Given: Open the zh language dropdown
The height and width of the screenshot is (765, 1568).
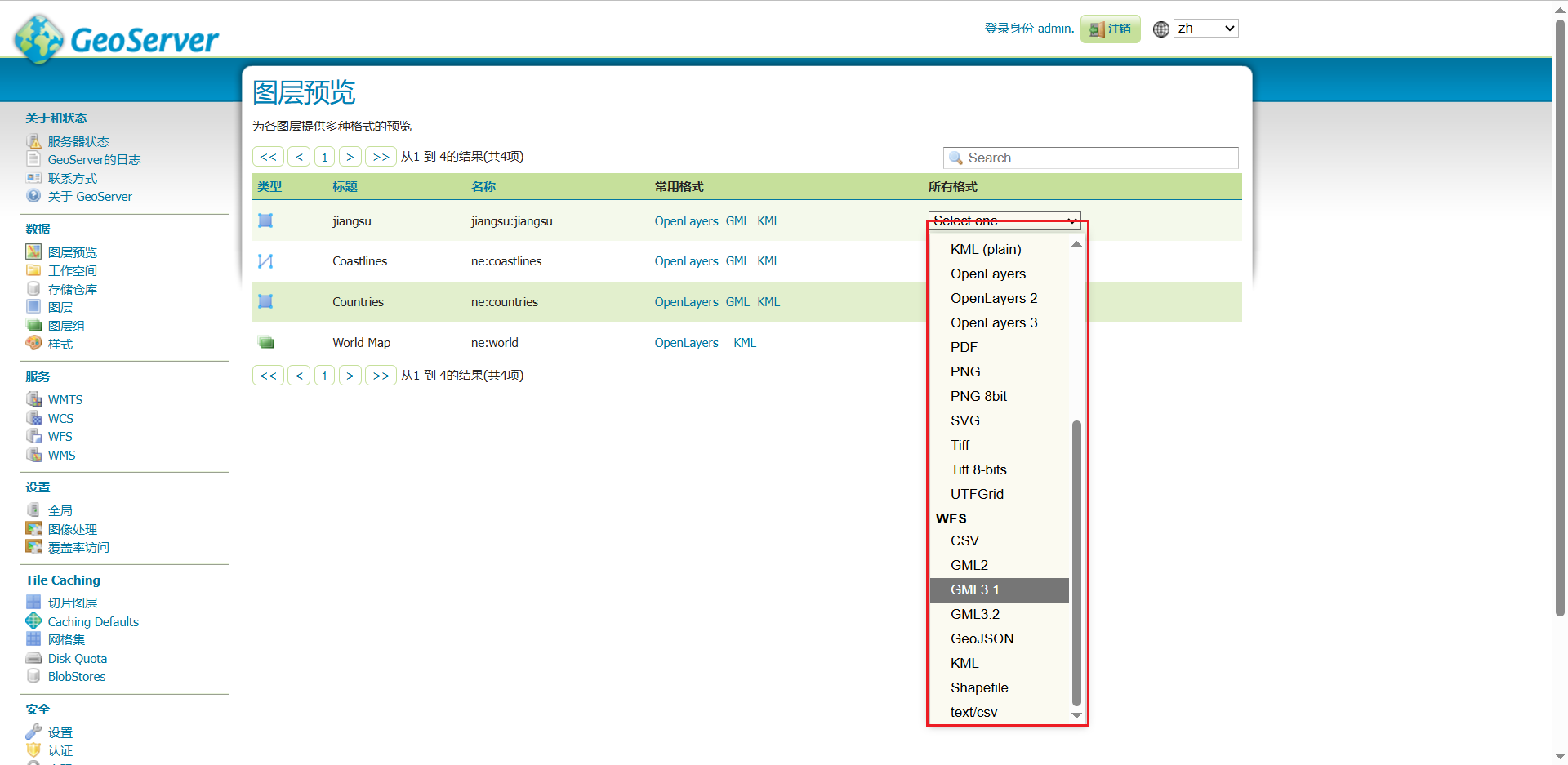Looking at the screenshot, I should point(1206,29).
